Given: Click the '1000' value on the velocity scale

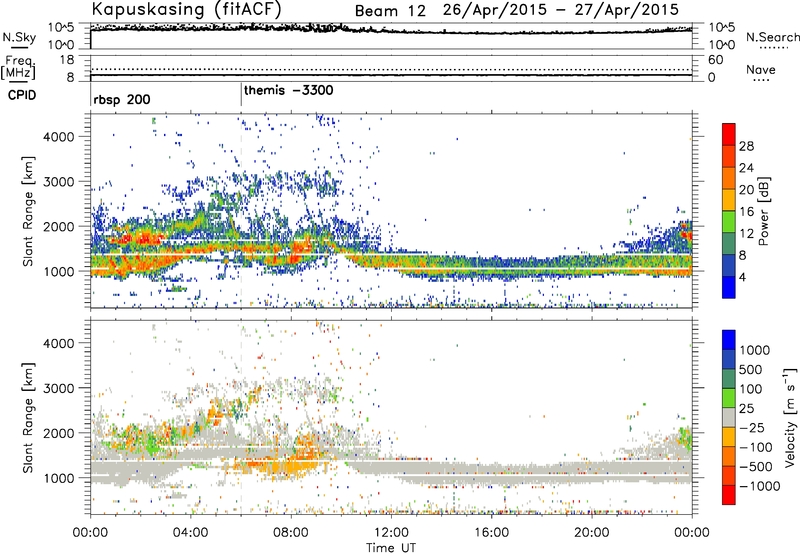Looking at the screenshot, I should click(x=755, y=350).
